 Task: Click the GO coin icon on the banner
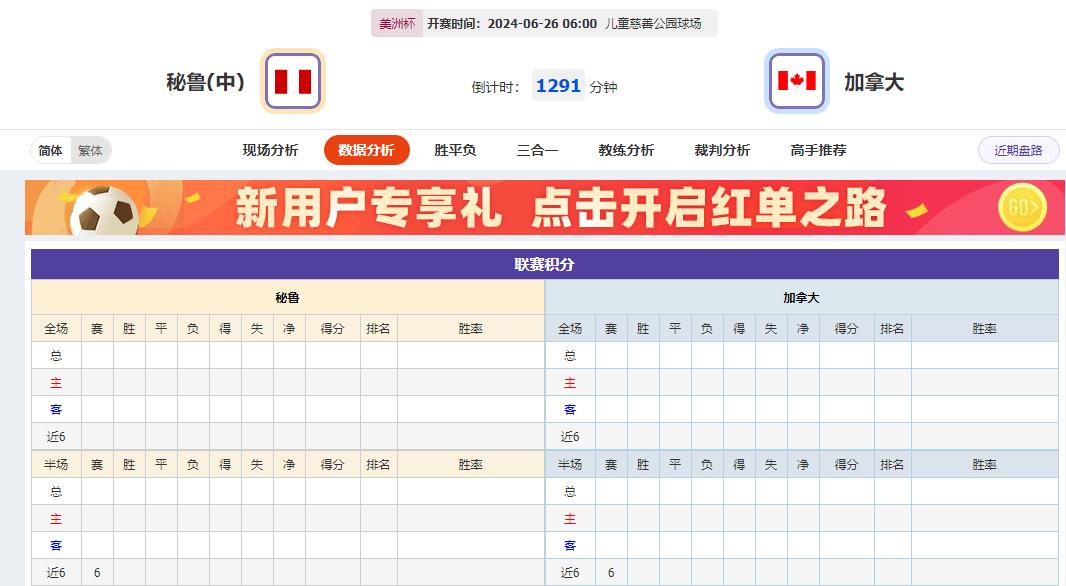[x=1021, y=208]
